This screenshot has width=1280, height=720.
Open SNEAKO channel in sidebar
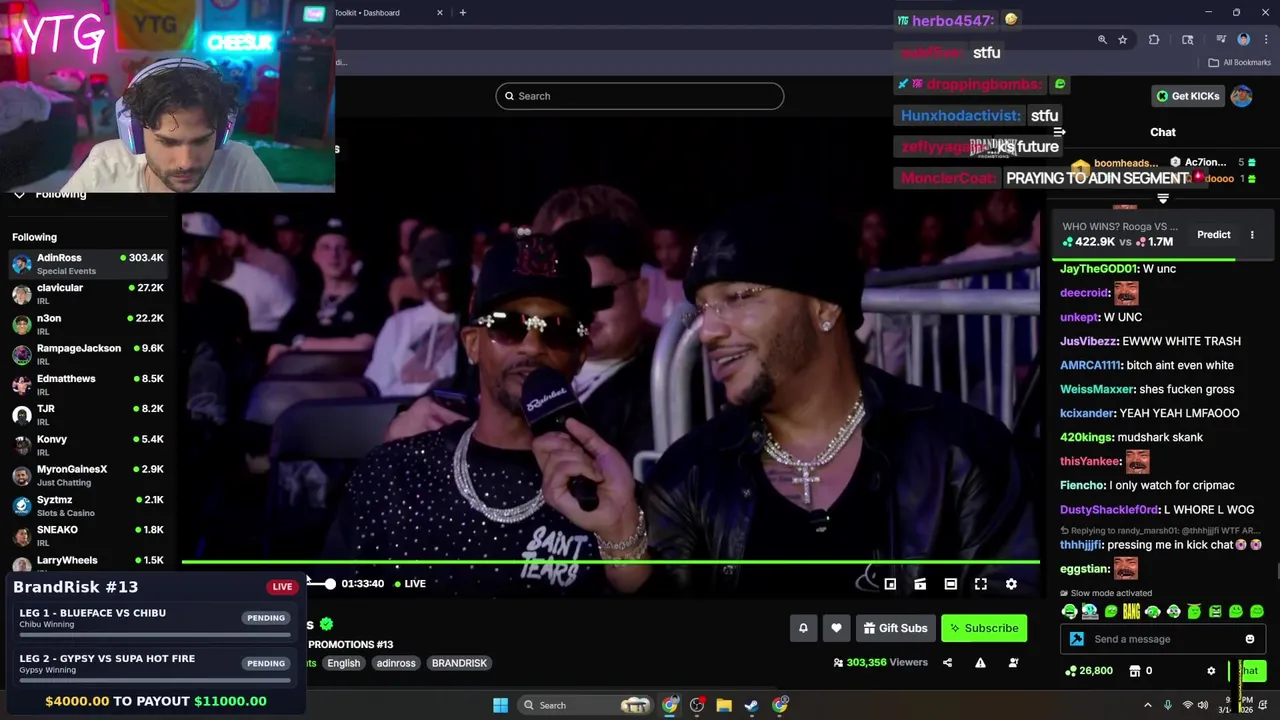pyautogui.click(x=89, y=536)
